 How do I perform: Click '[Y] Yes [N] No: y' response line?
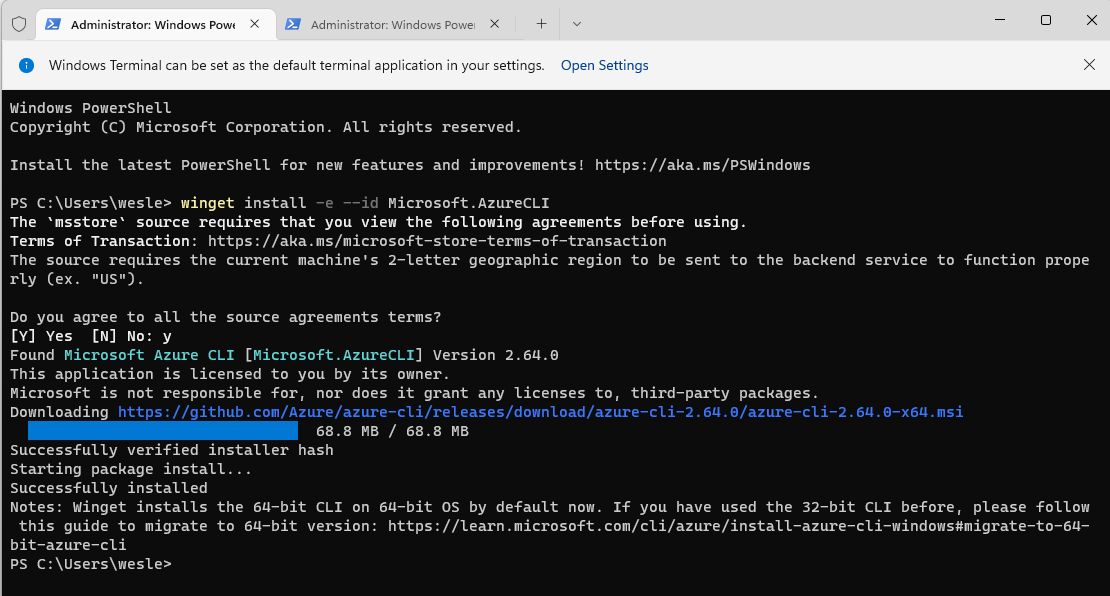click(x=91, y=336)
